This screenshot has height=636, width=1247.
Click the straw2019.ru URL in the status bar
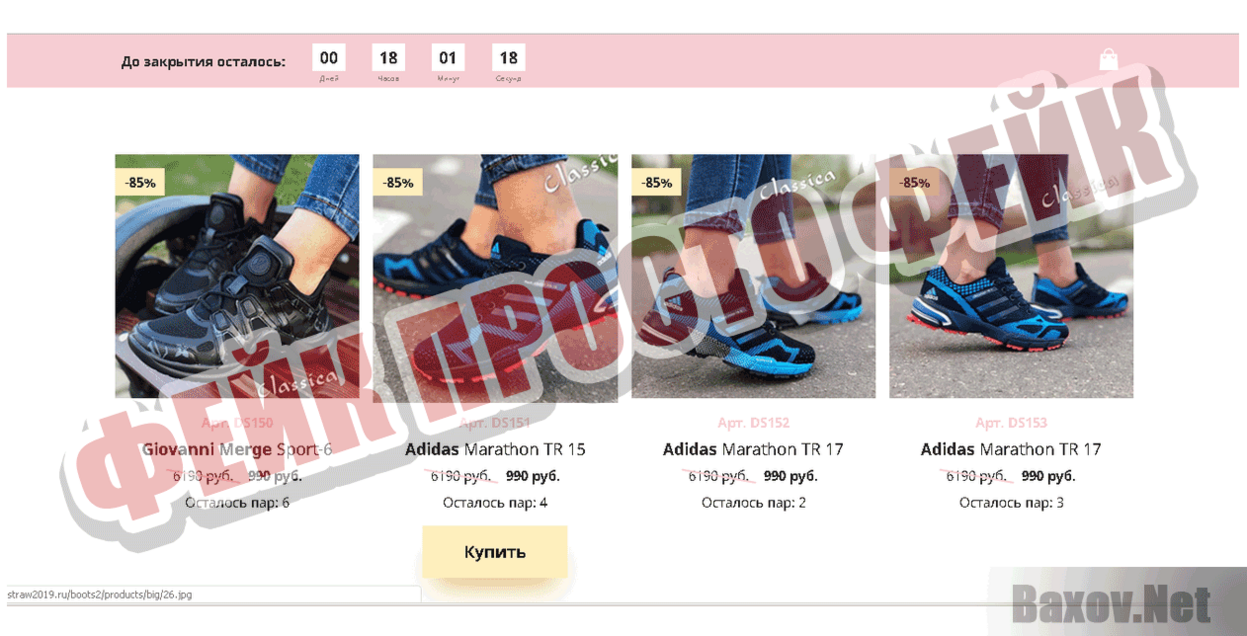pyautogui.click(x=100, y=594)
